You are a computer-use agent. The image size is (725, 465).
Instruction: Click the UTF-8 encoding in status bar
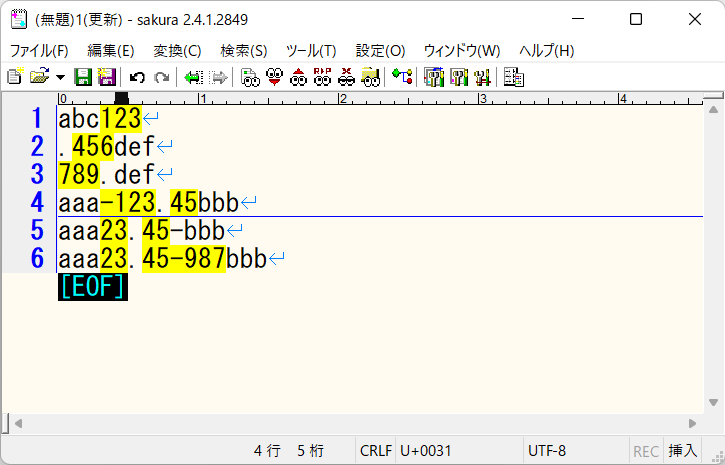[x=547, y=450]
